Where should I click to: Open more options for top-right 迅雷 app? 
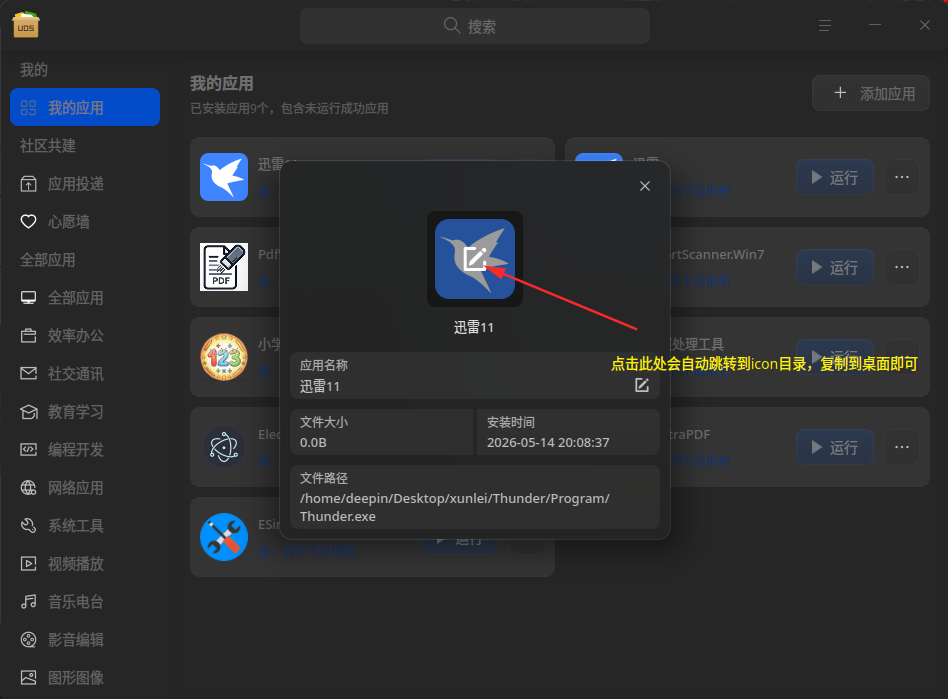coord(902,177)
